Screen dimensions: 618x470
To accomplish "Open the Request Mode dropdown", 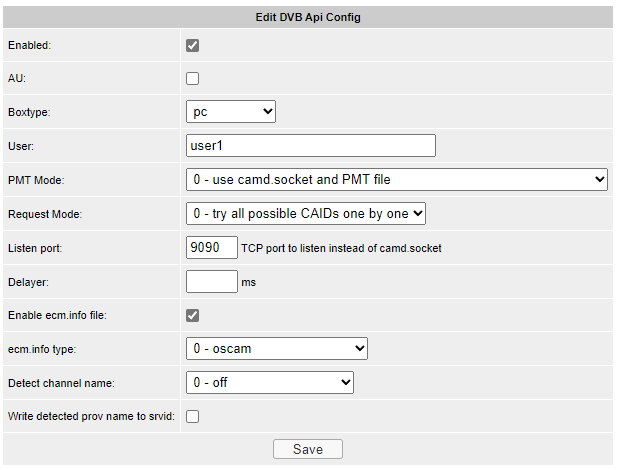I will [306, 213].
